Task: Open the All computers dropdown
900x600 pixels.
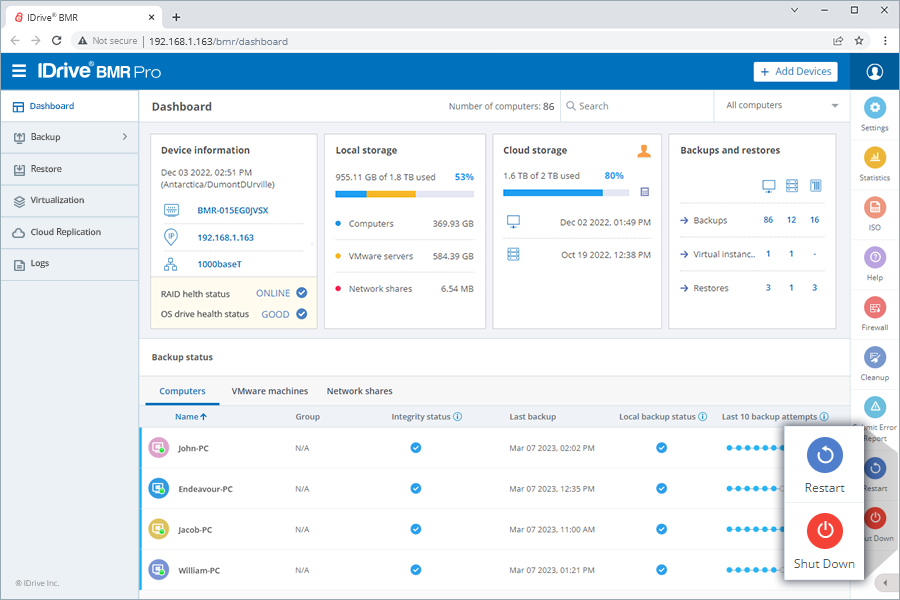Action: coord(782,106)
